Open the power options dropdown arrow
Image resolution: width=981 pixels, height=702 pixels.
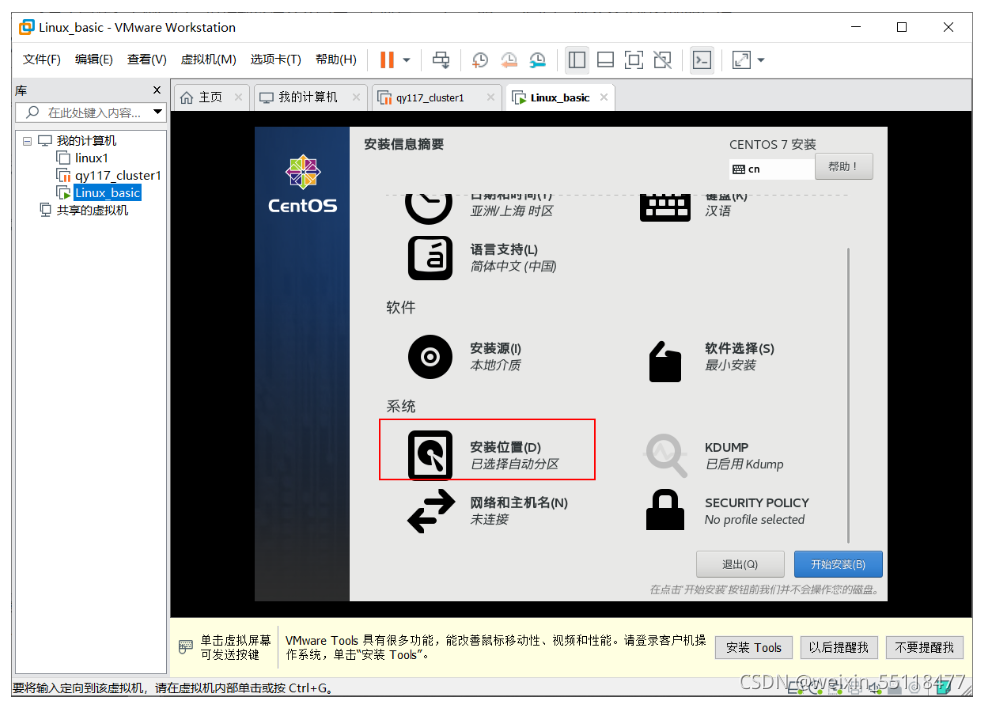coord(407,60)
